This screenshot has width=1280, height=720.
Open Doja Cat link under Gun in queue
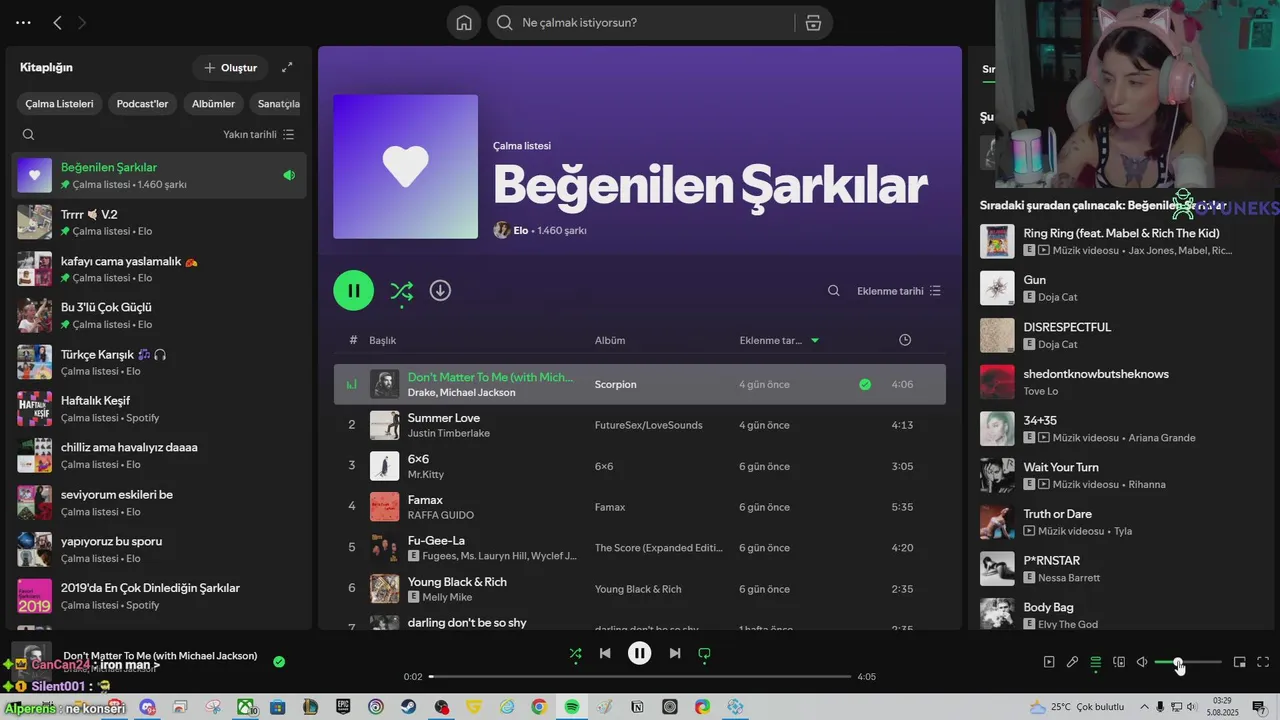pos(1057,297)
